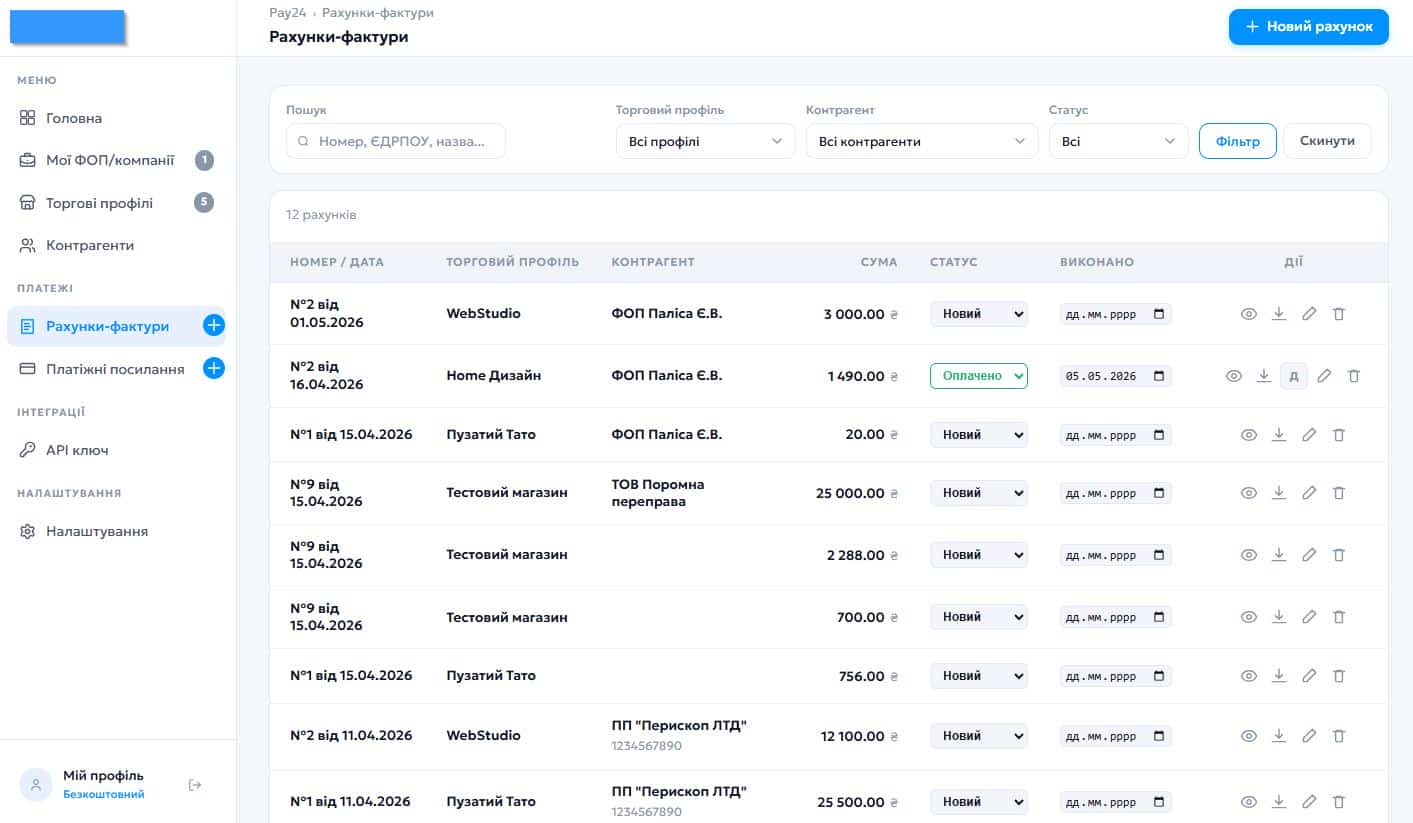This screenshot has height=823, width=1413.
Task: Delete the invoice for 25 000.00
Action: coord(1339,493)
